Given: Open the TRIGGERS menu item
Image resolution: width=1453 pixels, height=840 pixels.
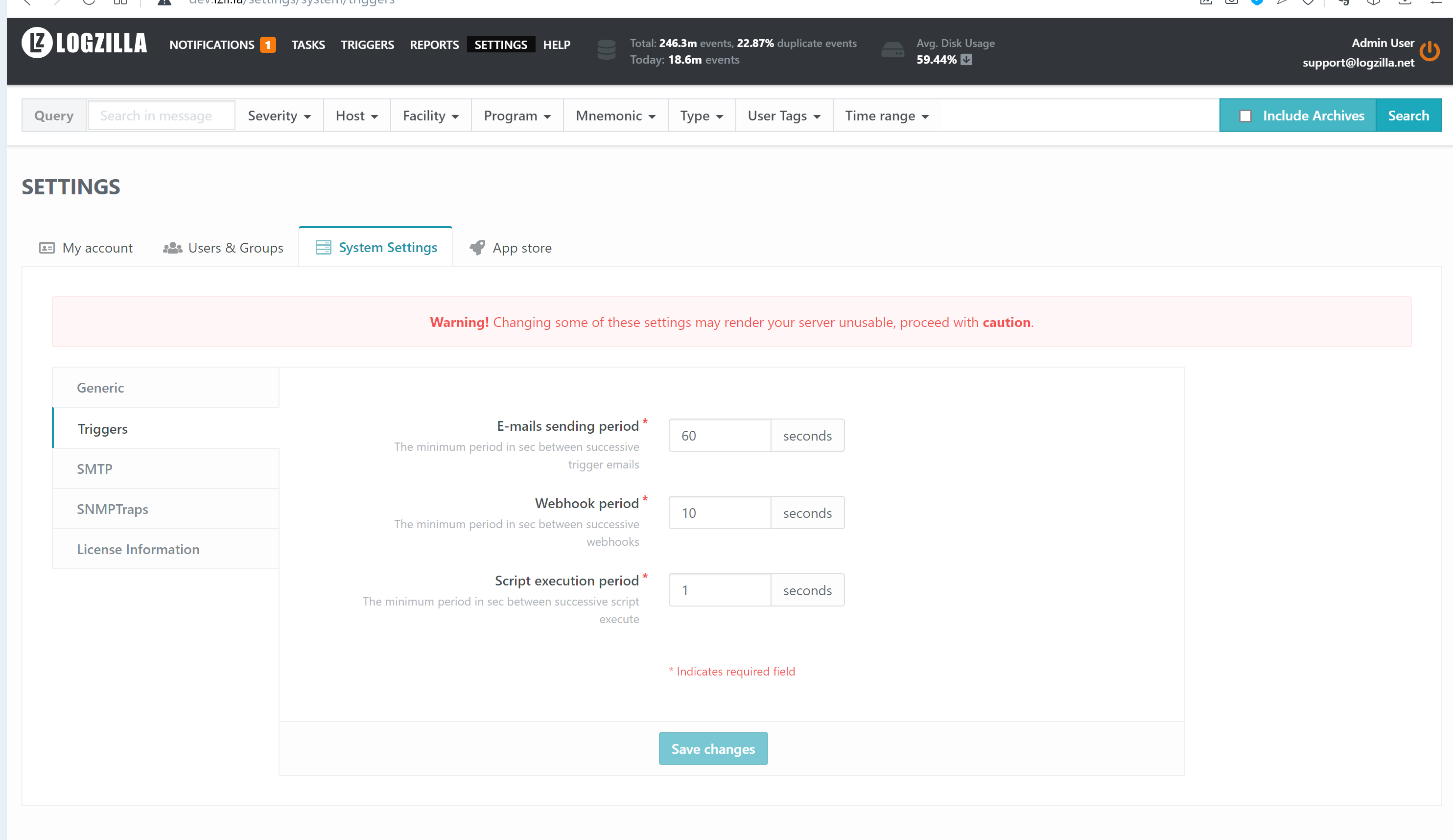Looking at the screenshot, I should pyautogui.click(x=367, y=45).
